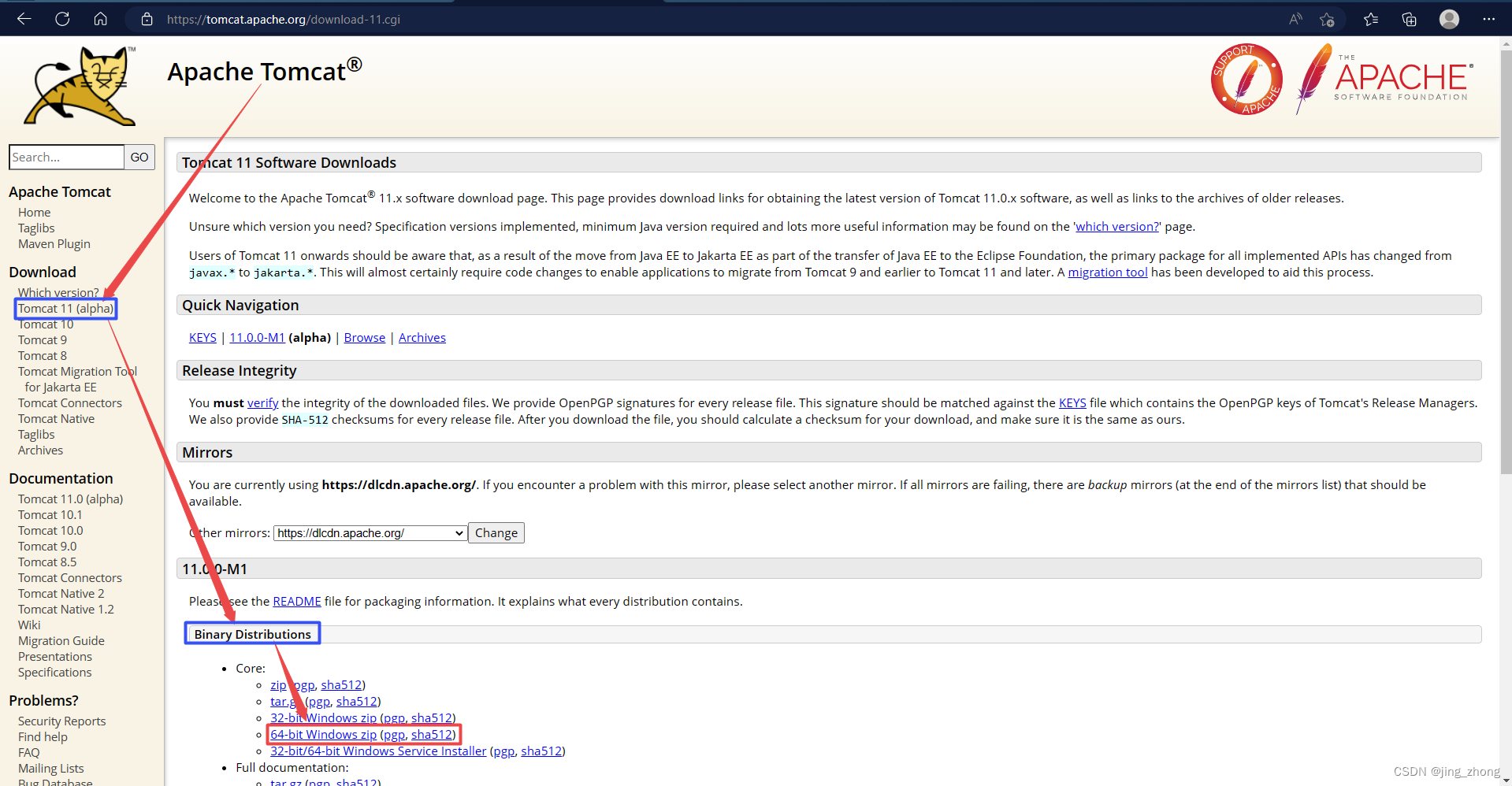Open Which version? sidebar link
This screenshot has width=1512, height=786.
coord(58,292)
